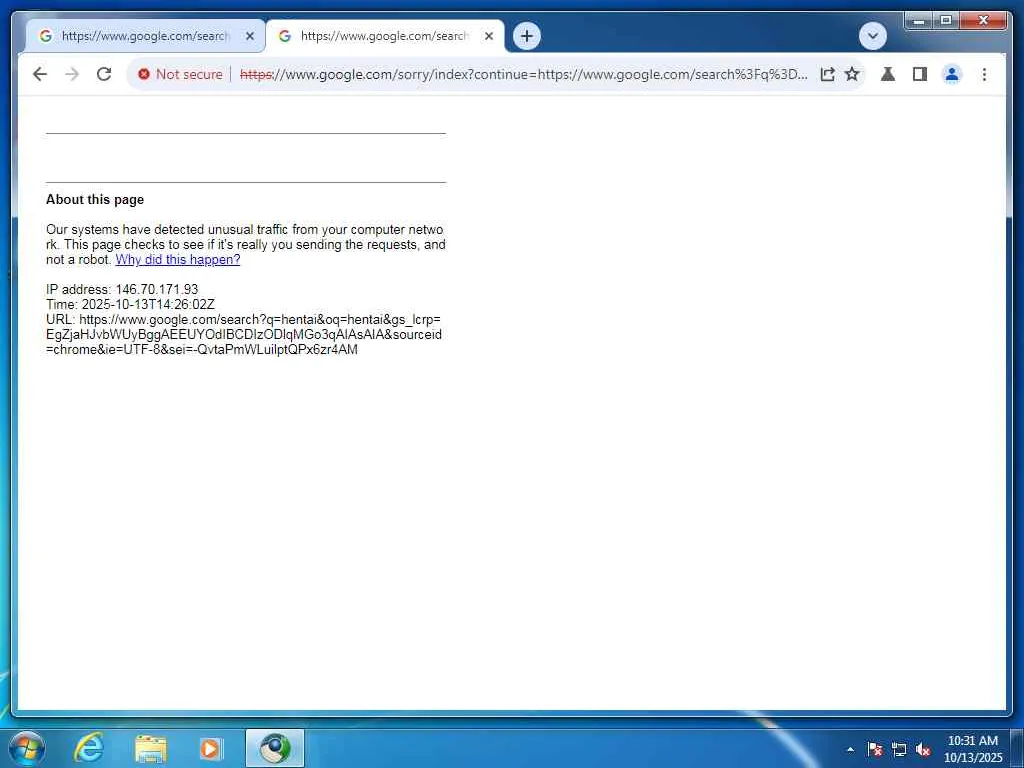This screenshot has width=1024, height=768.
Task: Launch Internet Explorer from the taskbar
Action: click(x=88, y=748)
